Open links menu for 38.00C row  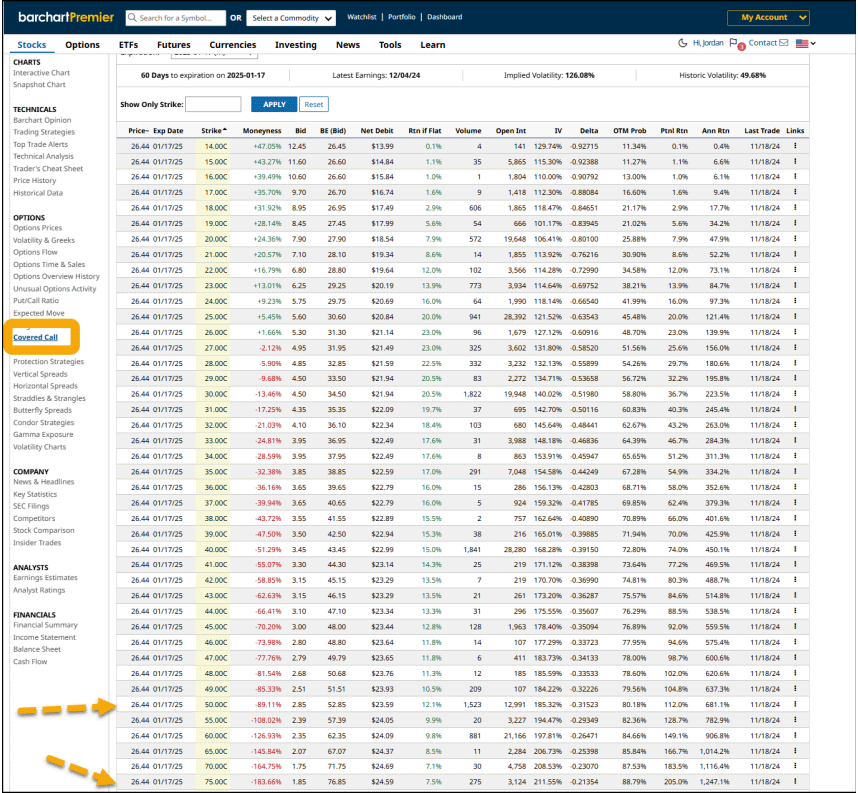tap(795, 518)
